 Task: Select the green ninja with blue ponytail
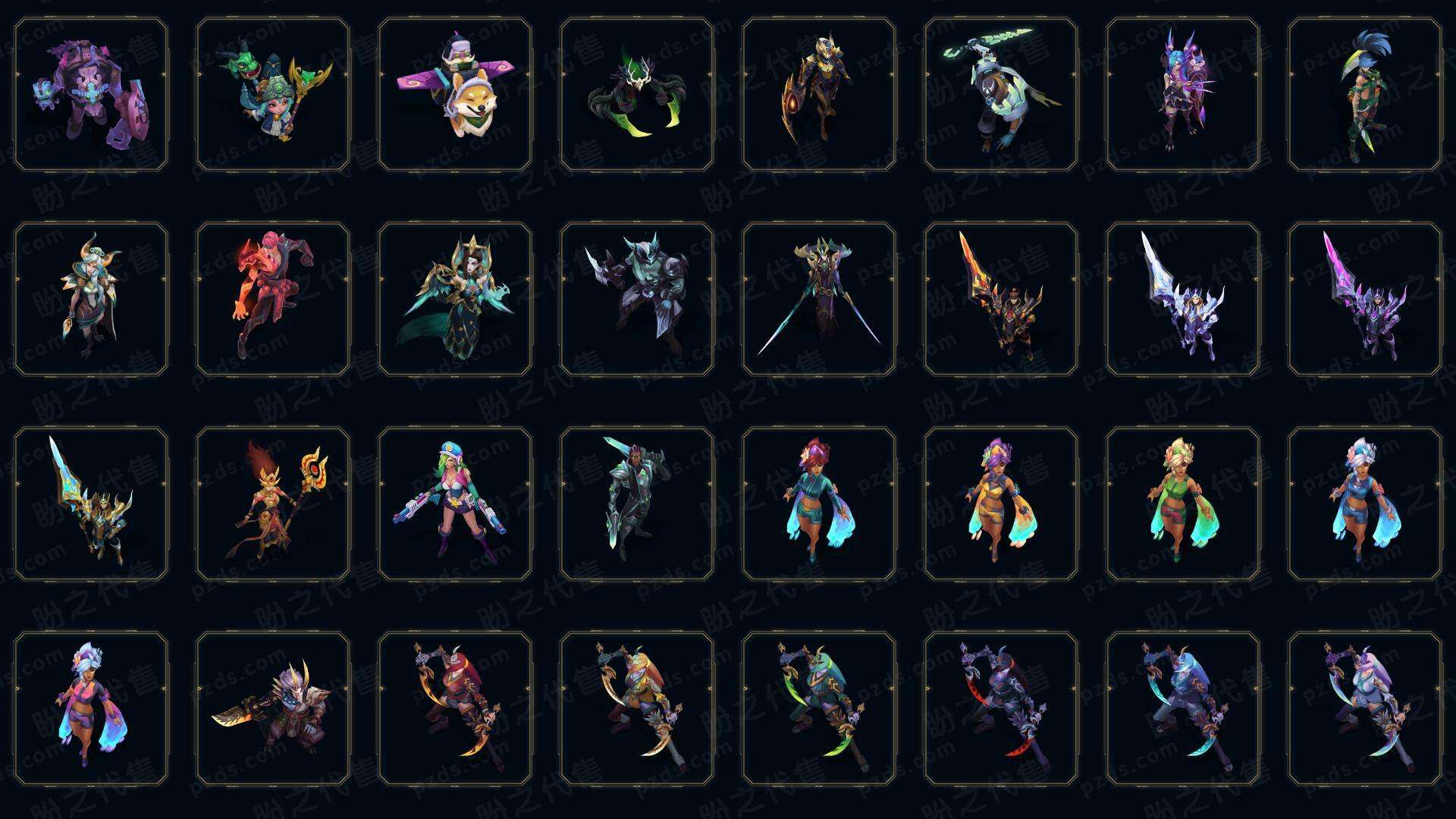pyautogui.click(x=1365, y=95)
